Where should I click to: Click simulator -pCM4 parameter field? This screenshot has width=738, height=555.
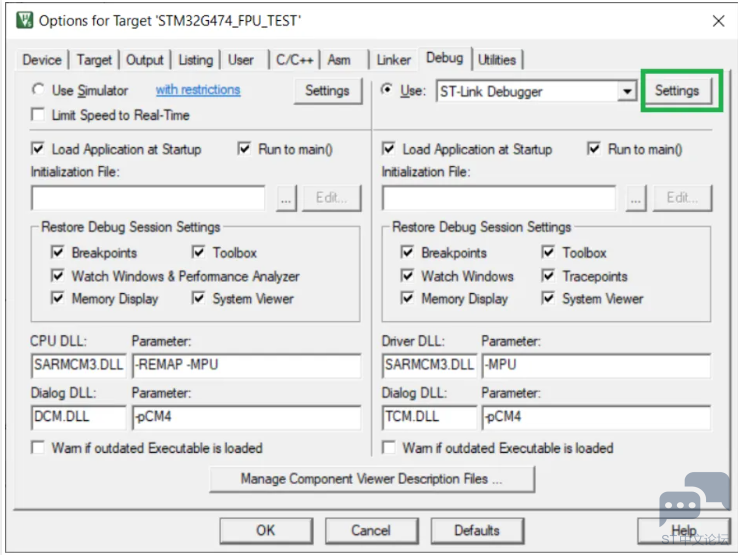[247, 418]
